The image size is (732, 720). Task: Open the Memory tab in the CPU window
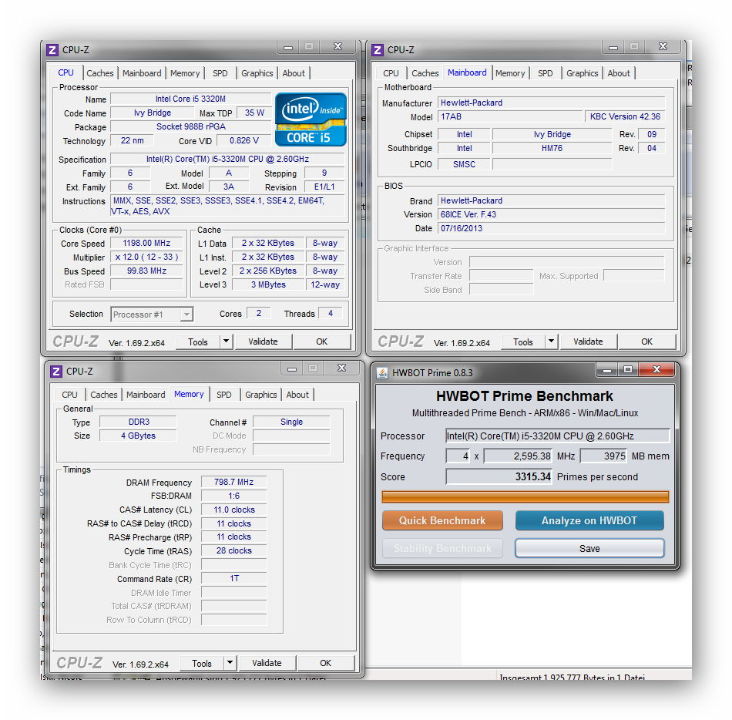point(184,73)
